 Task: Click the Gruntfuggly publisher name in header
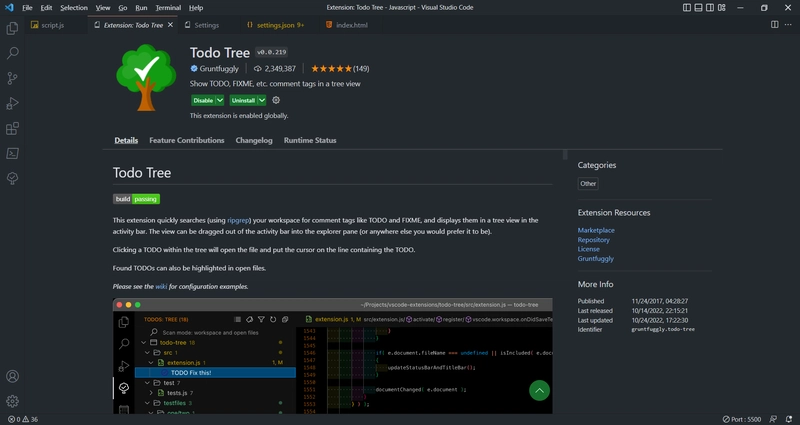(219, 68)
